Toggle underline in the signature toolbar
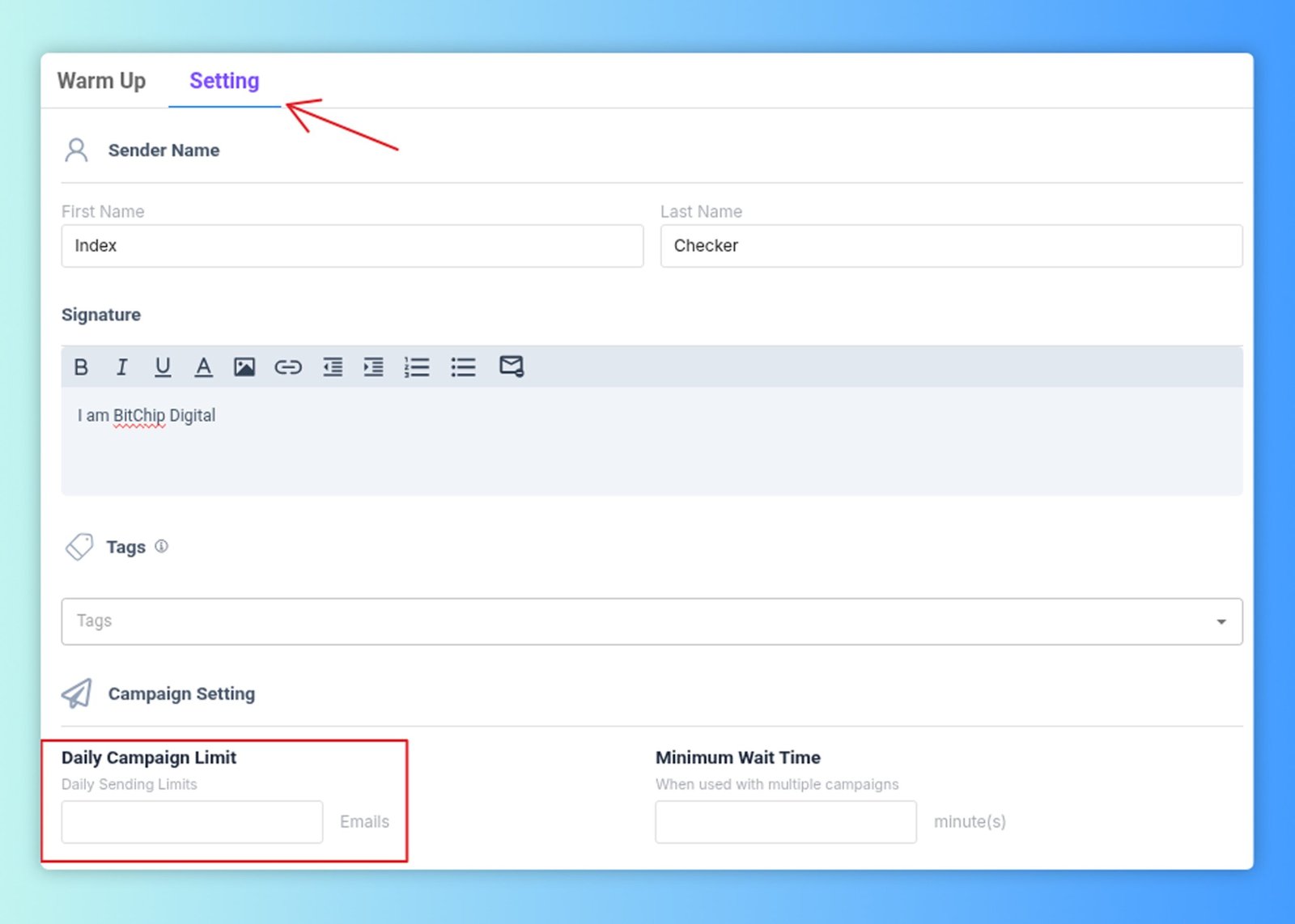The width and height of the screenshot is (1295, 924). click(163, 367)
